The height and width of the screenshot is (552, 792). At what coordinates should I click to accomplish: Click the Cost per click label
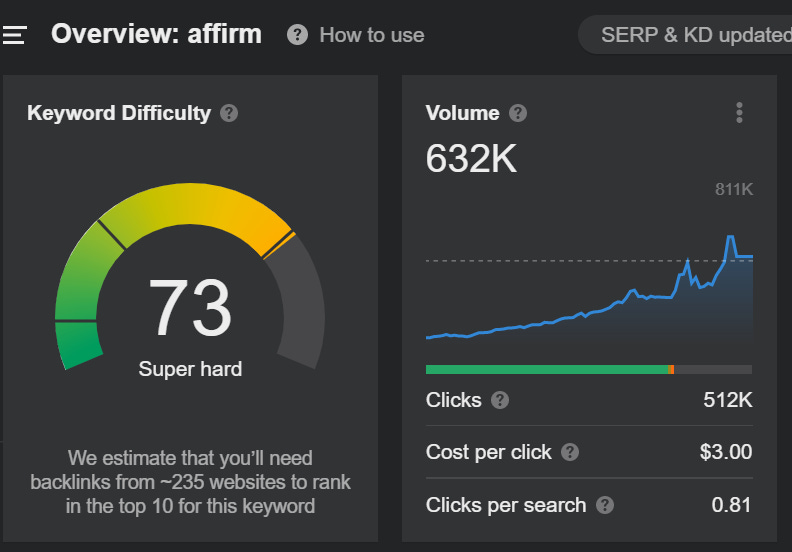click(488, 452)
